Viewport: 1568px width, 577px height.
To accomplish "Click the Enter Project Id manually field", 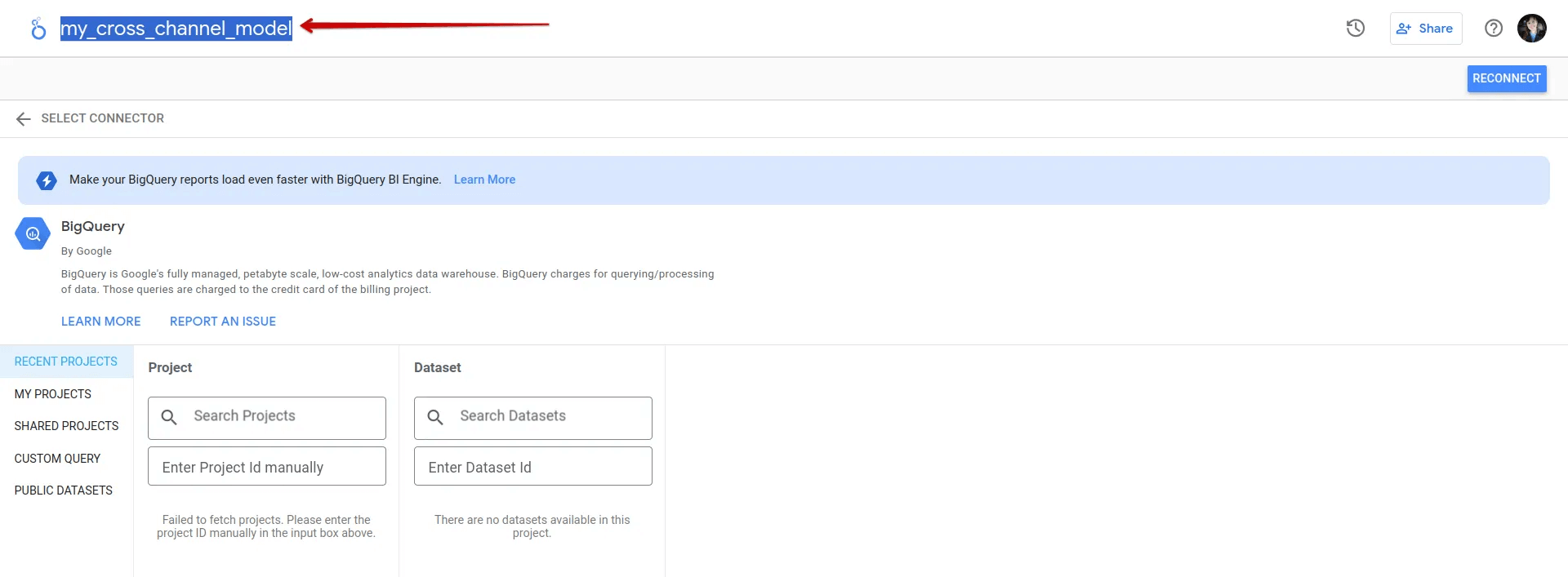I will pyautogui.click(x=266, y=466).
